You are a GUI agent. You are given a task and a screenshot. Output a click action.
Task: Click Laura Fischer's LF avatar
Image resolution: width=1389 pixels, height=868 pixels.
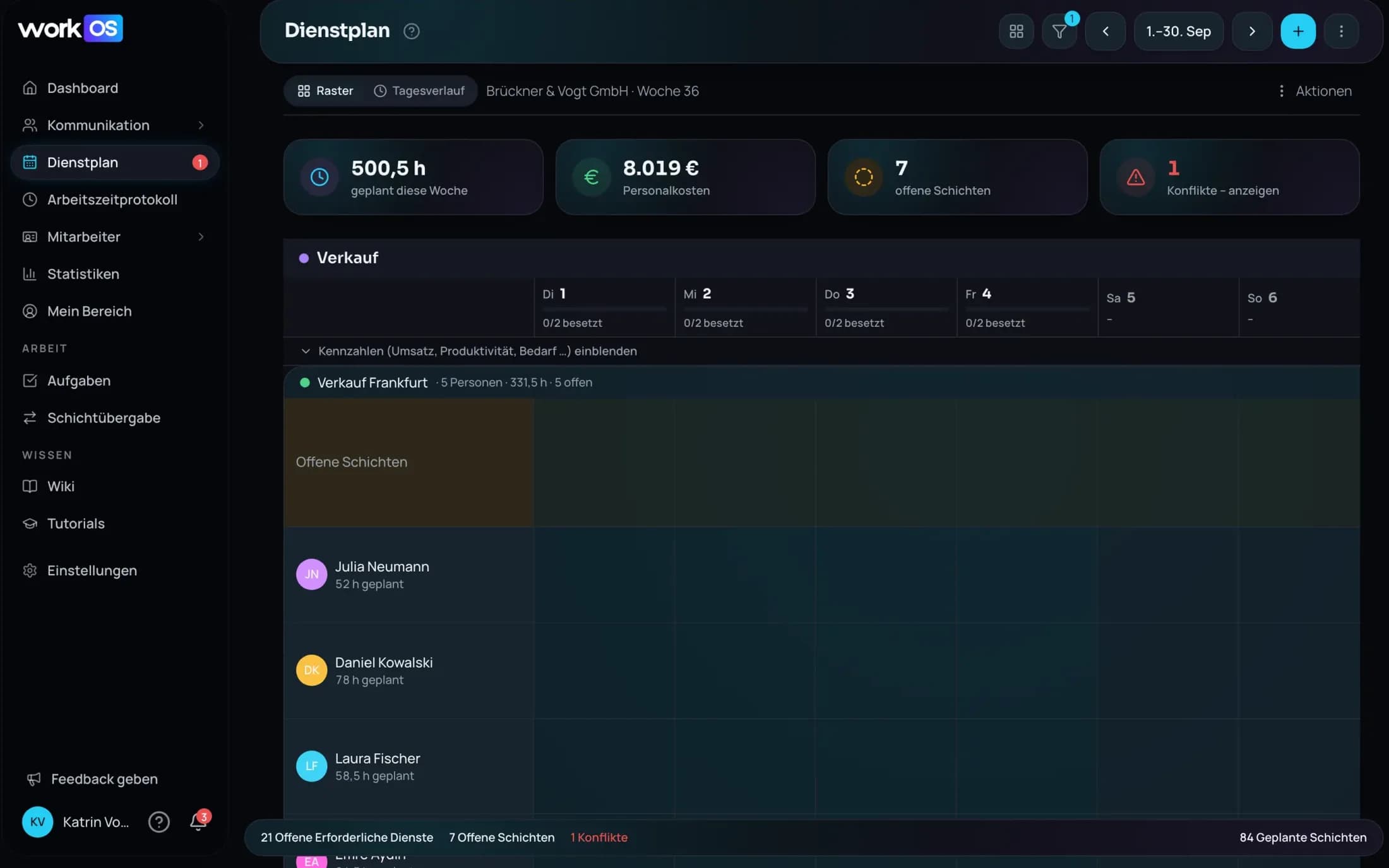[311, 766]
